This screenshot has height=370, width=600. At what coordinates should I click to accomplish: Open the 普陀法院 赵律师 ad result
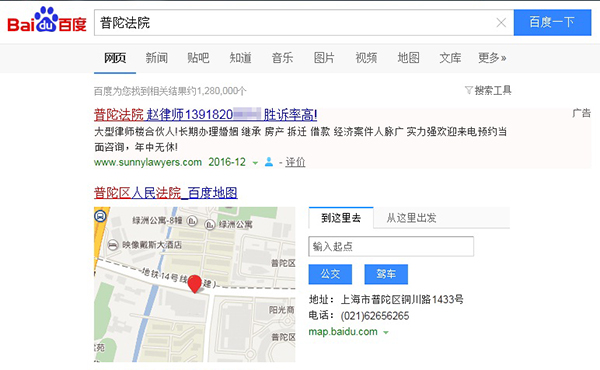[205, 114]
